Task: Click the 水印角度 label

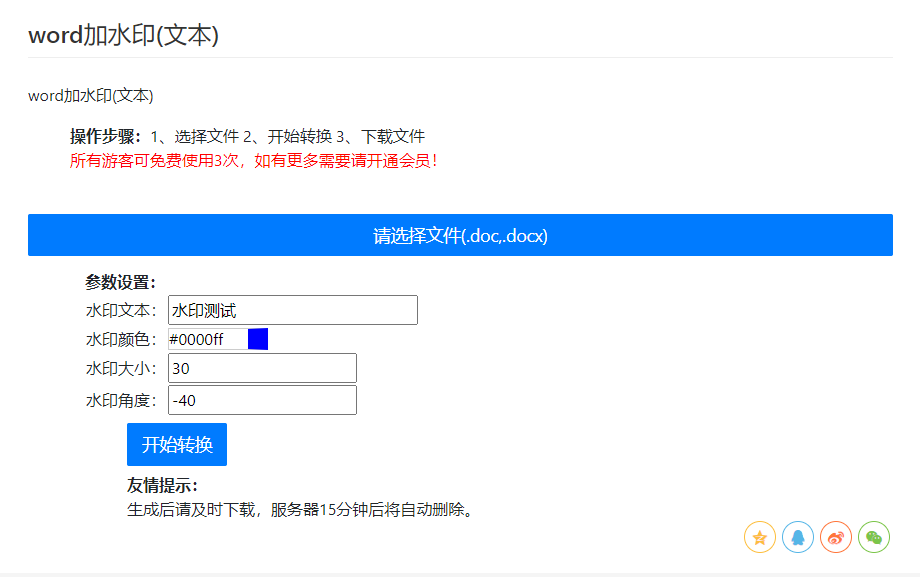Action: click(121, 401)
